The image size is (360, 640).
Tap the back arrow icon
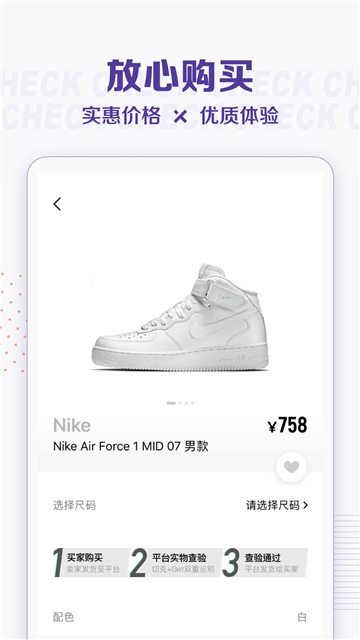57,204
